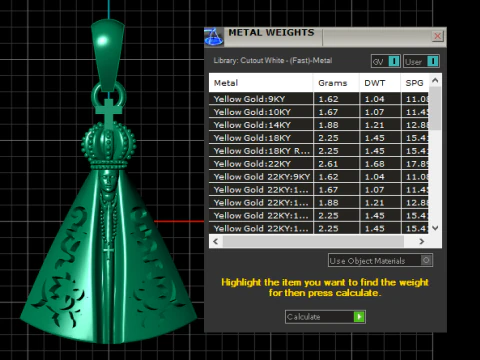Sort by the Grams column header

[336, 83]
